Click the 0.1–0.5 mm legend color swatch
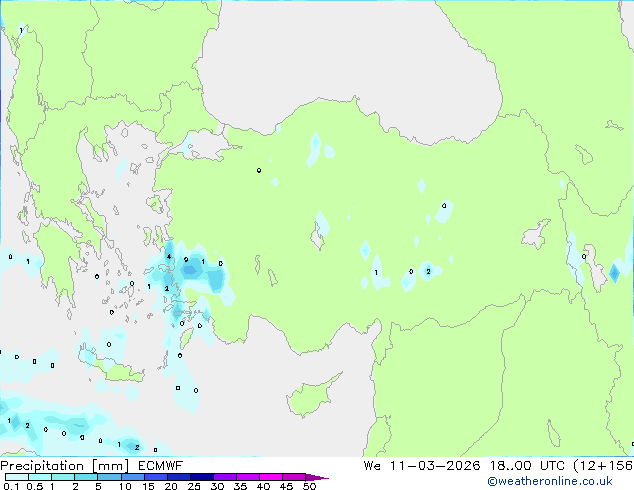This screenshot has height=490, width=634. 17,477
